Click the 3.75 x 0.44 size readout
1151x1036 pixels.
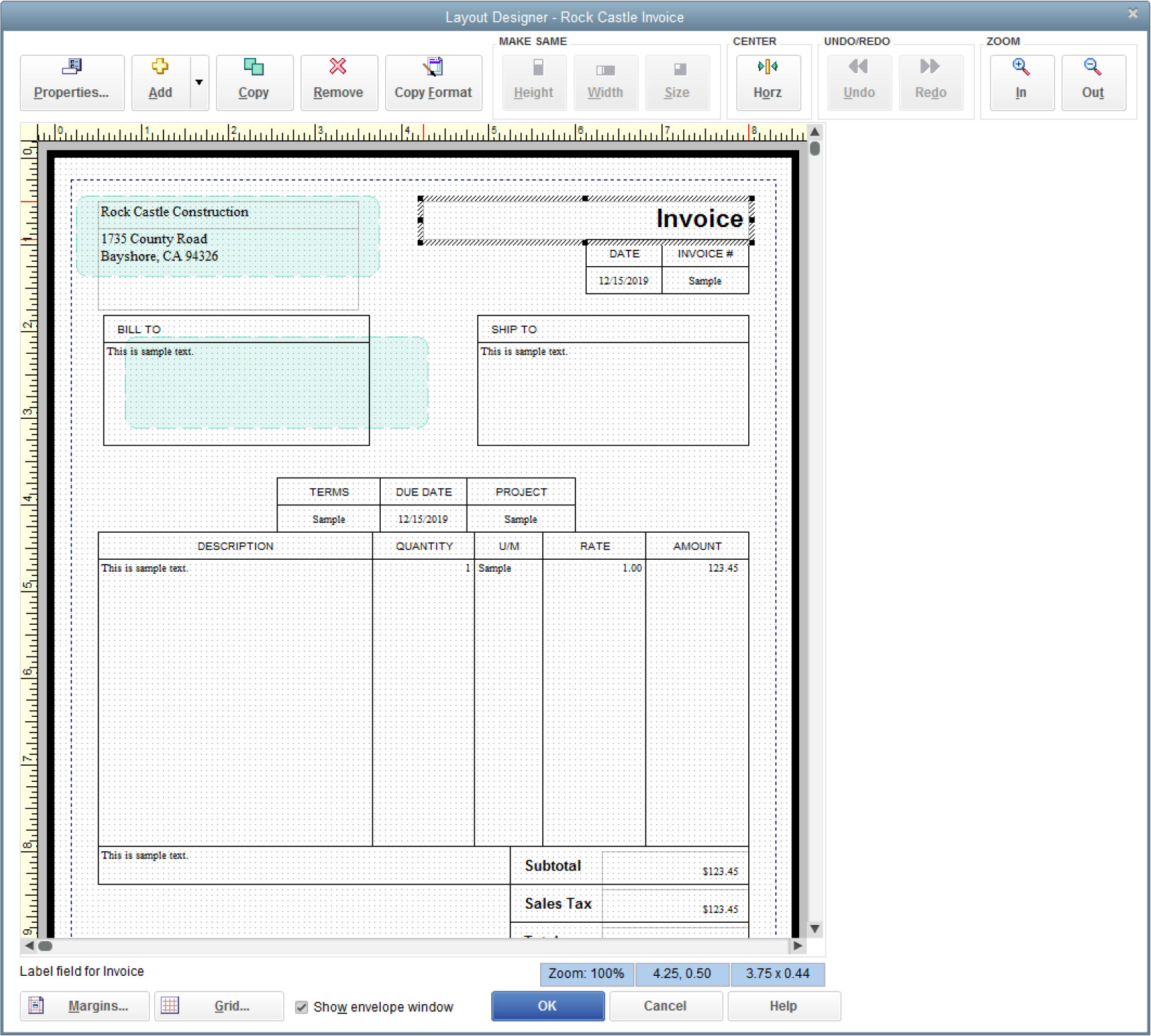pyautogui.click(x=778, y=974)
